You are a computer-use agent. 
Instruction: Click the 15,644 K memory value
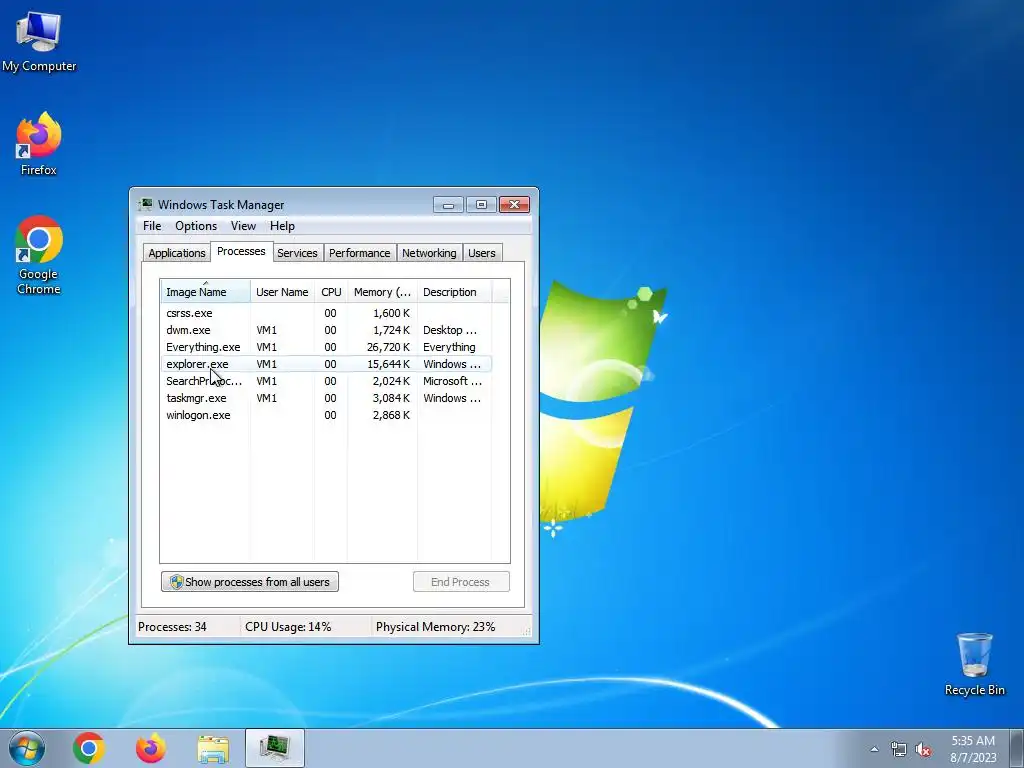tap(388, 364)
